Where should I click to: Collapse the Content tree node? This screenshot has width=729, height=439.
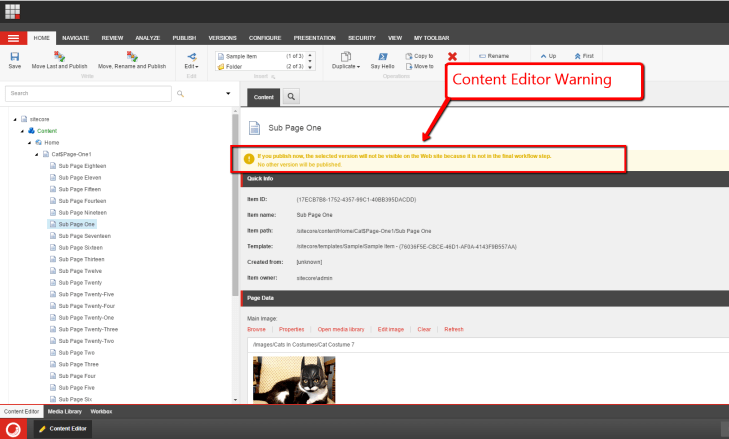[x=22, y=131]
